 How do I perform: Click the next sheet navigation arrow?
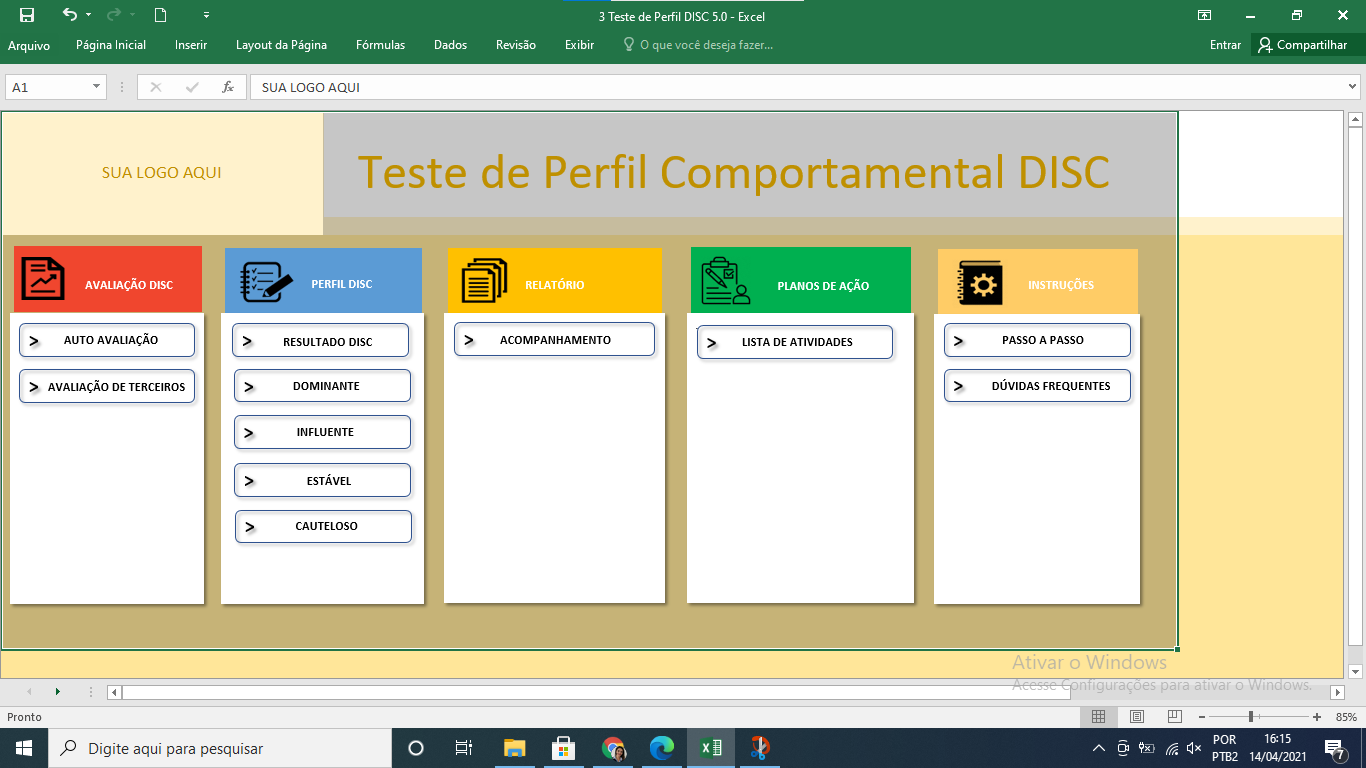point(58,691)
